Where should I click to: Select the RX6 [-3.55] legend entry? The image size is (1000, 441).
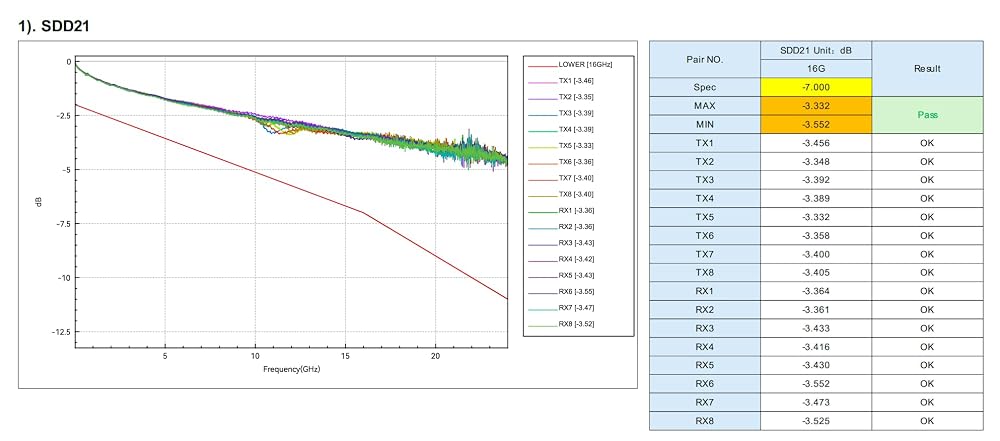(x=560, y=292)
